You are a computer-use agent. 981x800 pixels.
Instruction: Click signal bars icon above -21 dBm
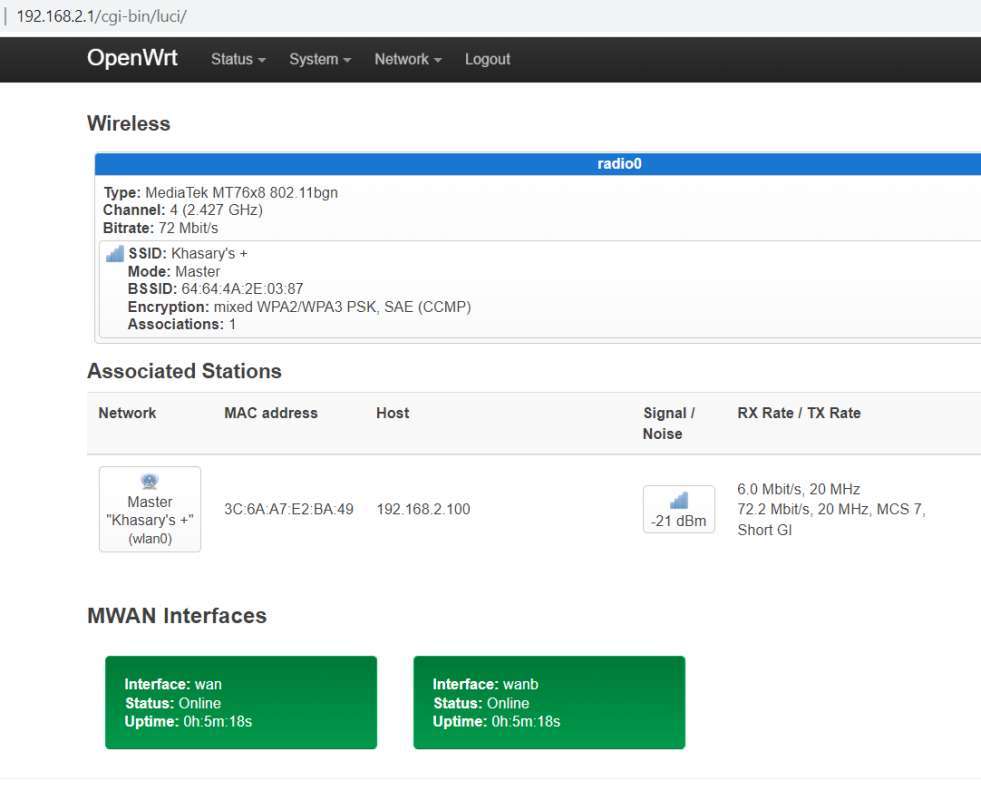678,500
